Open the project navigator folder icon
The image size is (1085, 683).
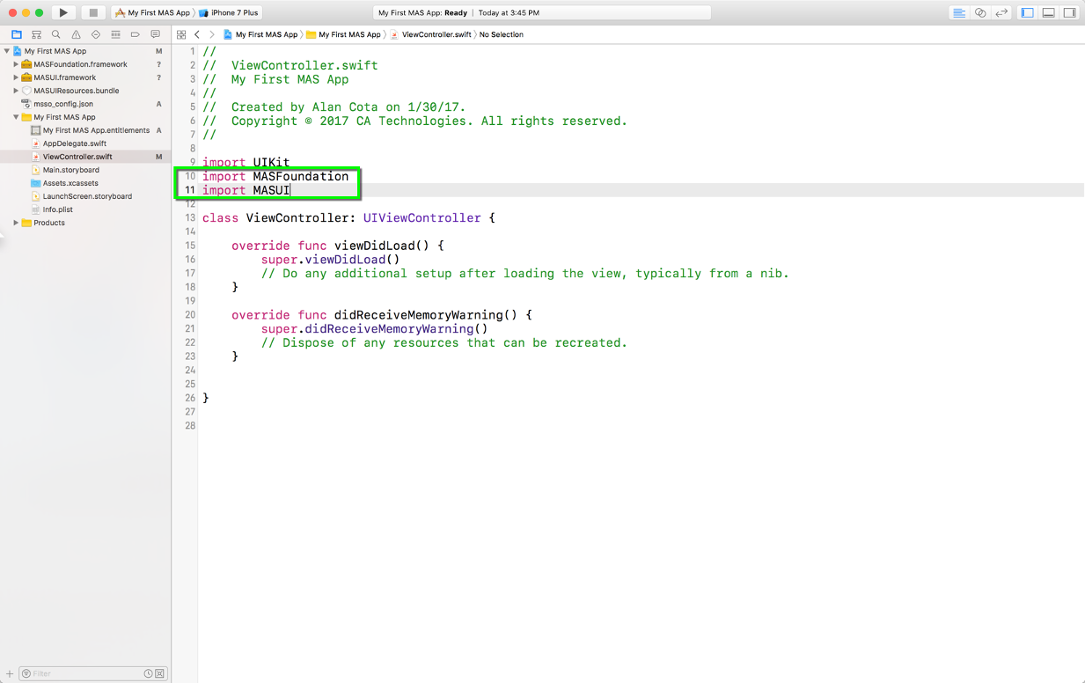point(17,35)
